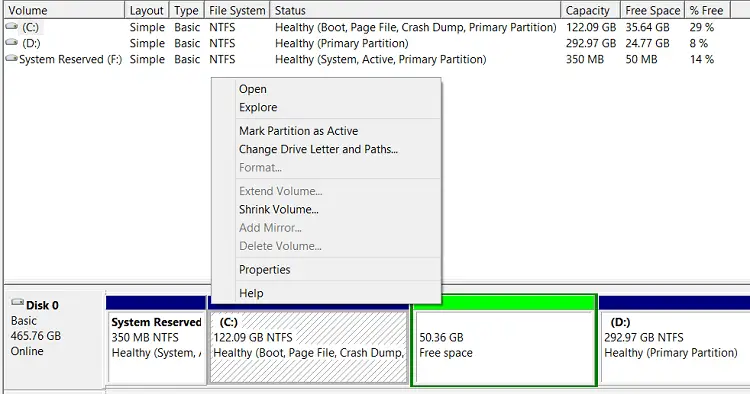Choose Explore in the context menu
The width and height of the screenshot is (750, 394).
258,107
